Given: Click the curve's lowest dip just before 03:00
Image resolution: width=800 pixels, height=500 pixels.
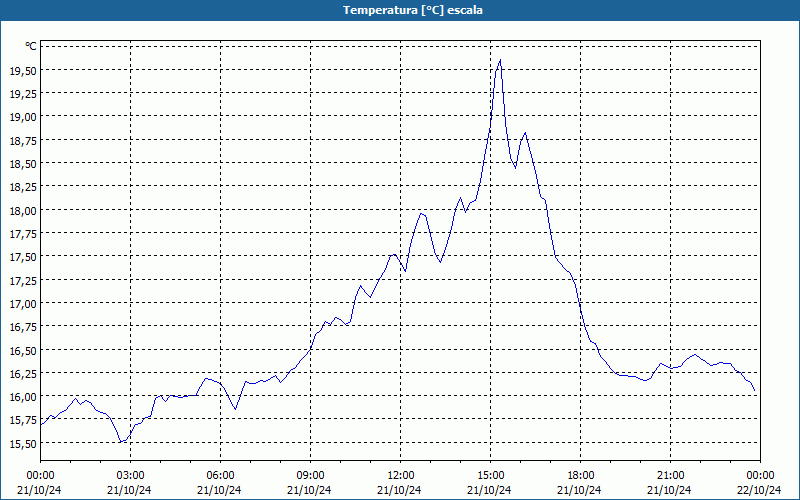Looking at the screenshot, I should click(x=120, y=442).
